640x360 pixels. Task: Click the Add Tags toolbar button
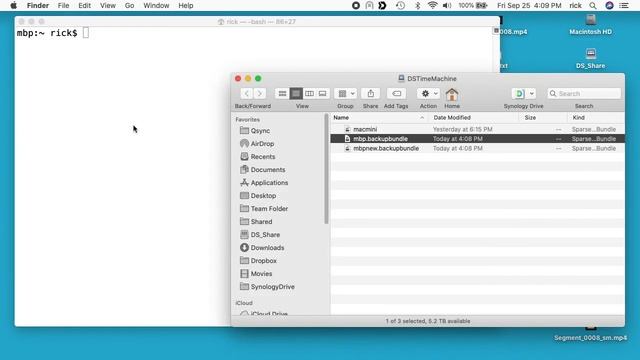pos(396,93)
